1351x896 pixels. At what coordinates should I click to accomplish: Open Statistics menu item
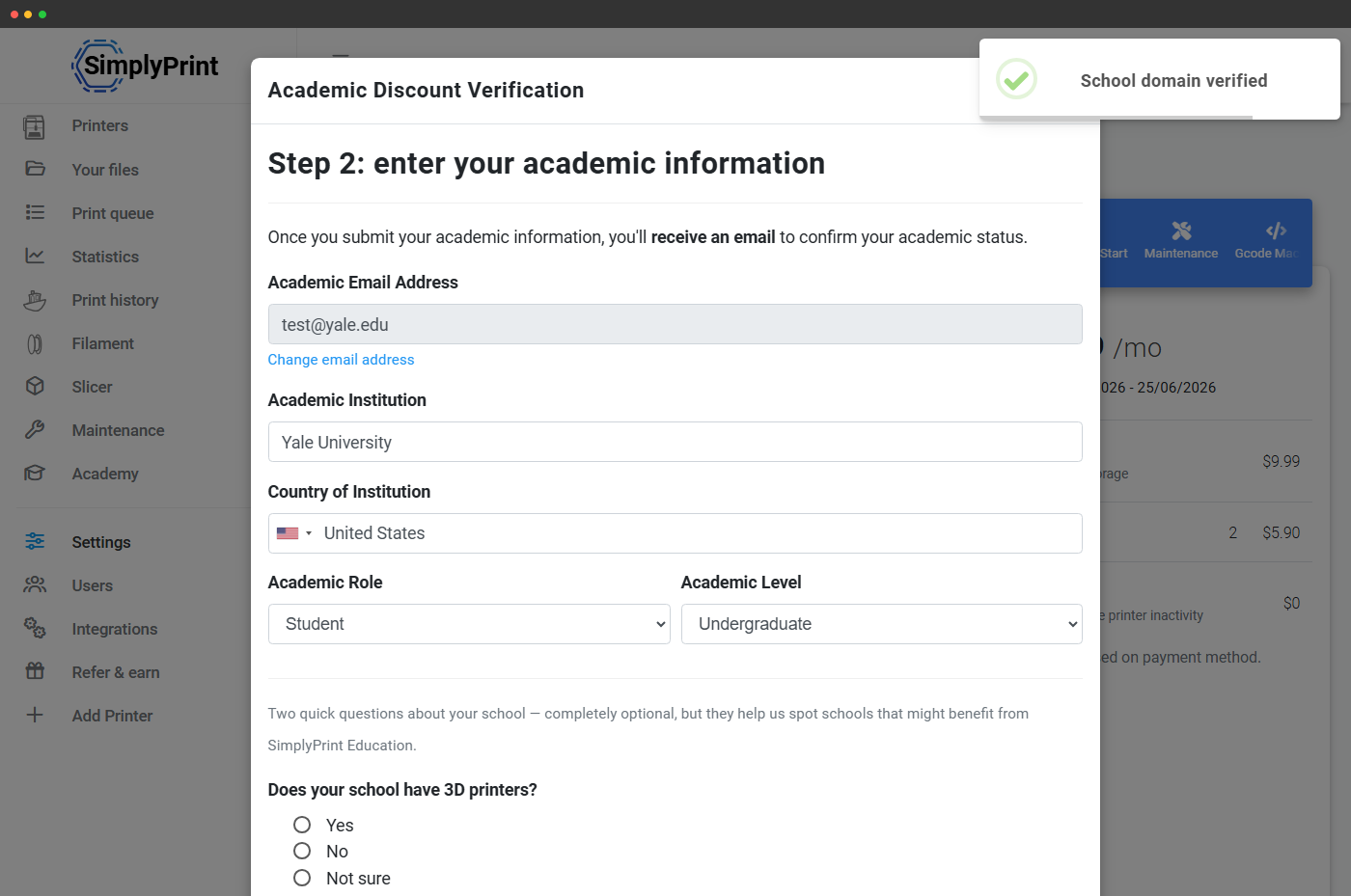105,257
